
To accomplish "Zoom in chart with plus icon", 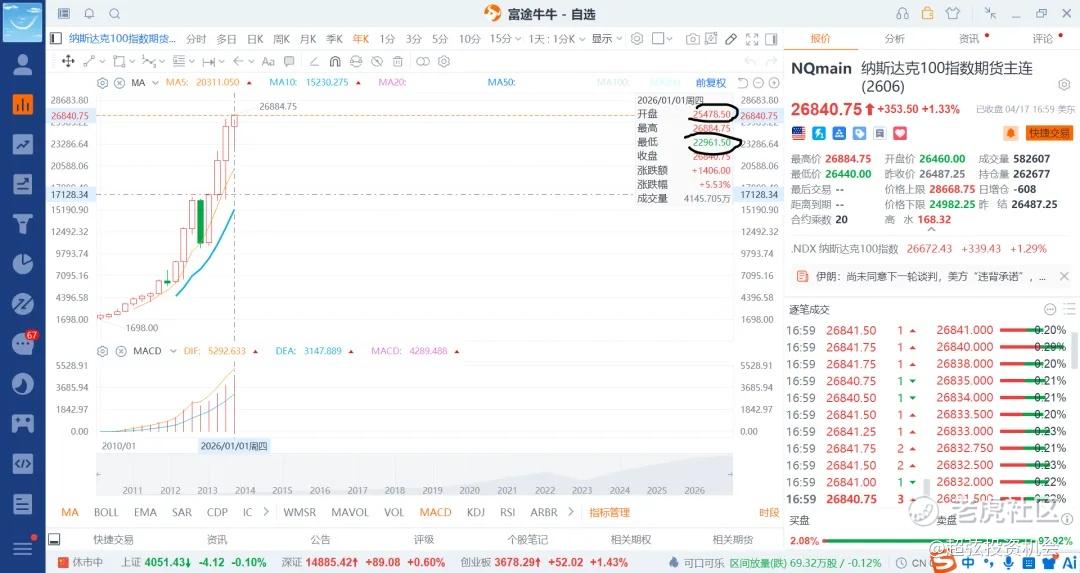I will 774,83.
